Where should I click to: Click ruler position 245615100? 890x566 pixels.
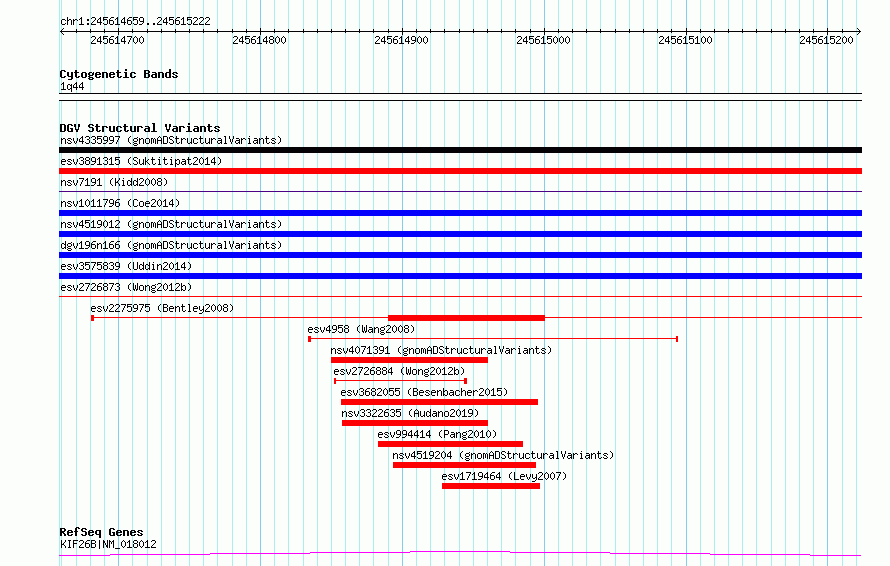(x=685, y=40)
